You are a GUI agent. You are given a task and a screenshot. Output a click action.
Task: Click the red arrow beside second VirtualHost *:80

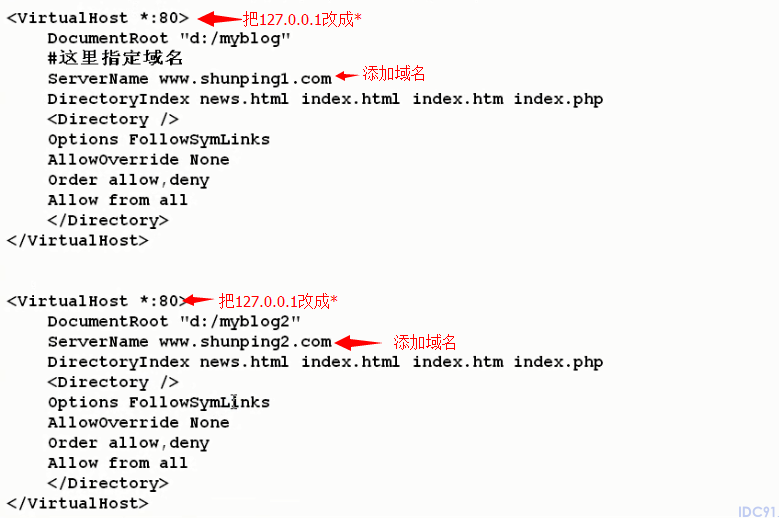[199, 300]
